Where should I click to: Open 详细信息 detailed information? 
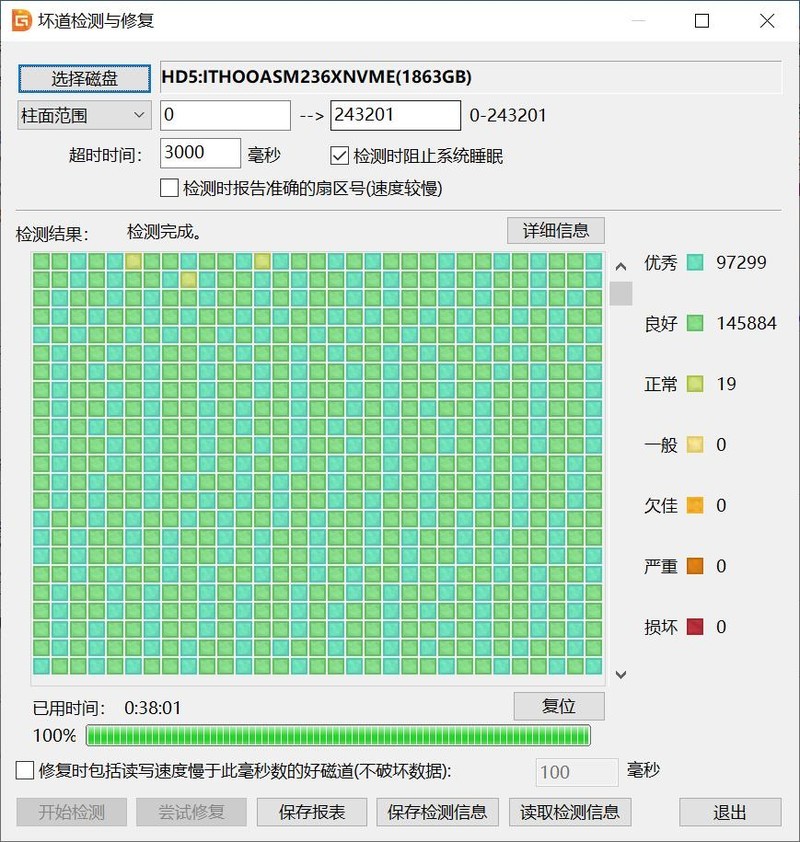click(556, 230)
